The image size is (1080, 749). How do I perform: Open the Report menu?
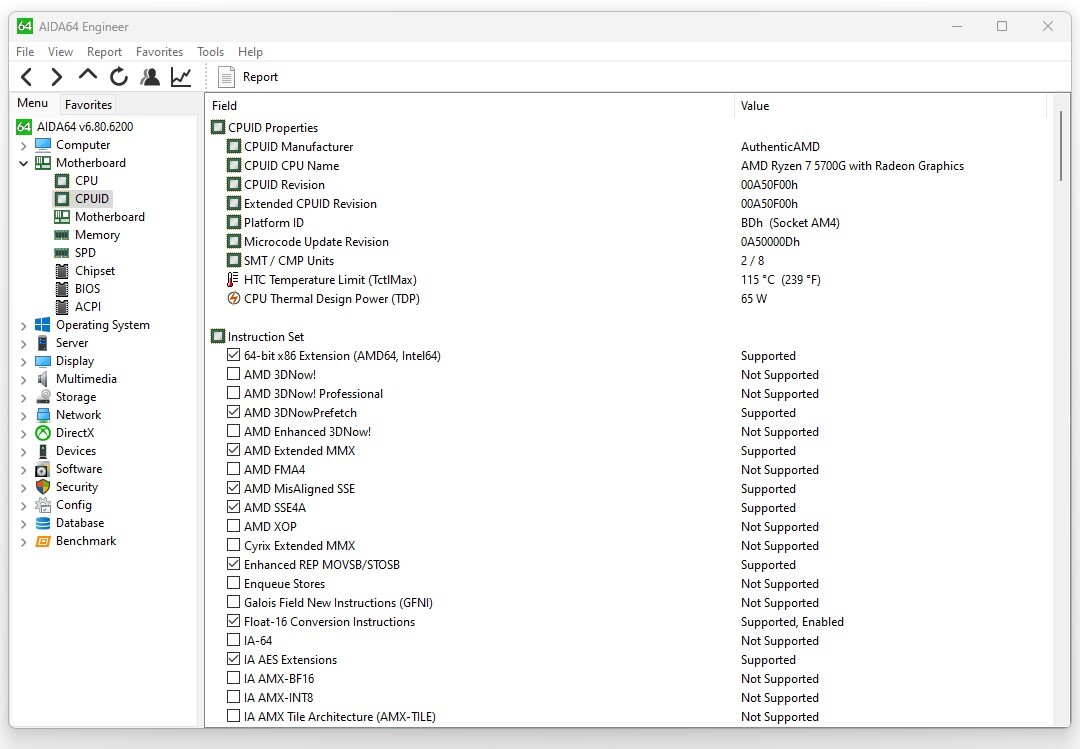[104, 52]
